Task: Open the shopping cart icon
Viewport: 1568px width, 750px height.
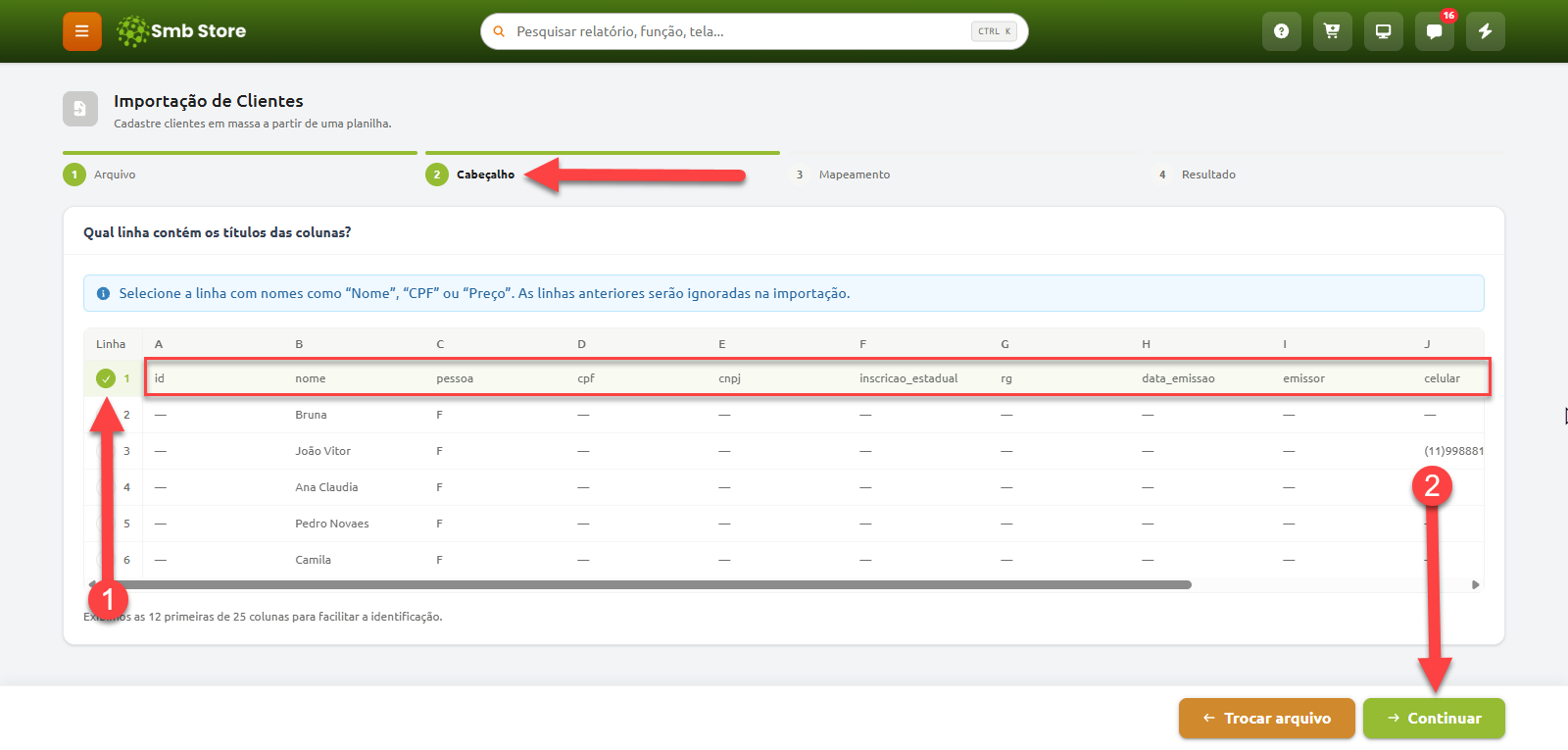Action: (x=1332, y=31)
